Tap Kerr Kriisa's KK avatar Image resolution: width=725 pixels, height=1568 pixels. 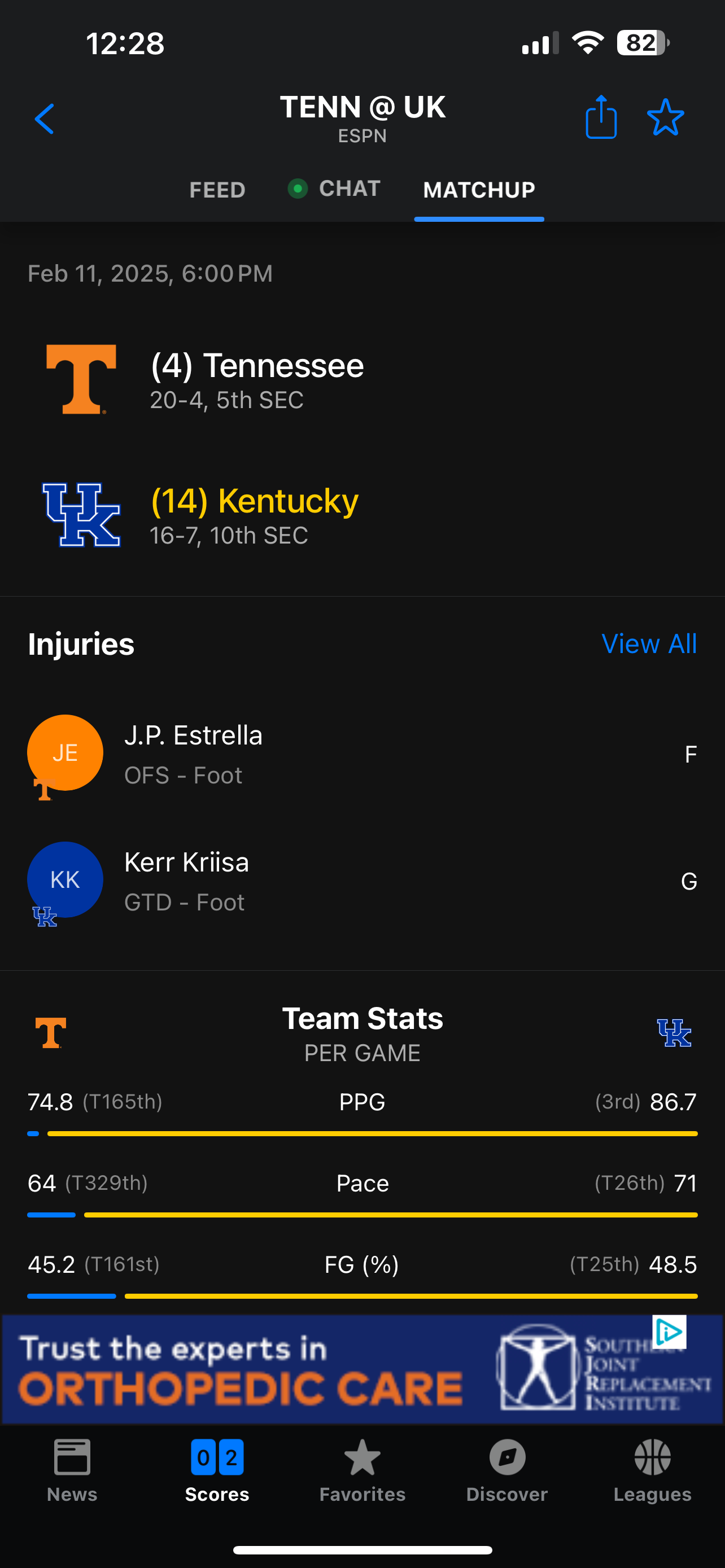click(x=65, y=880)
